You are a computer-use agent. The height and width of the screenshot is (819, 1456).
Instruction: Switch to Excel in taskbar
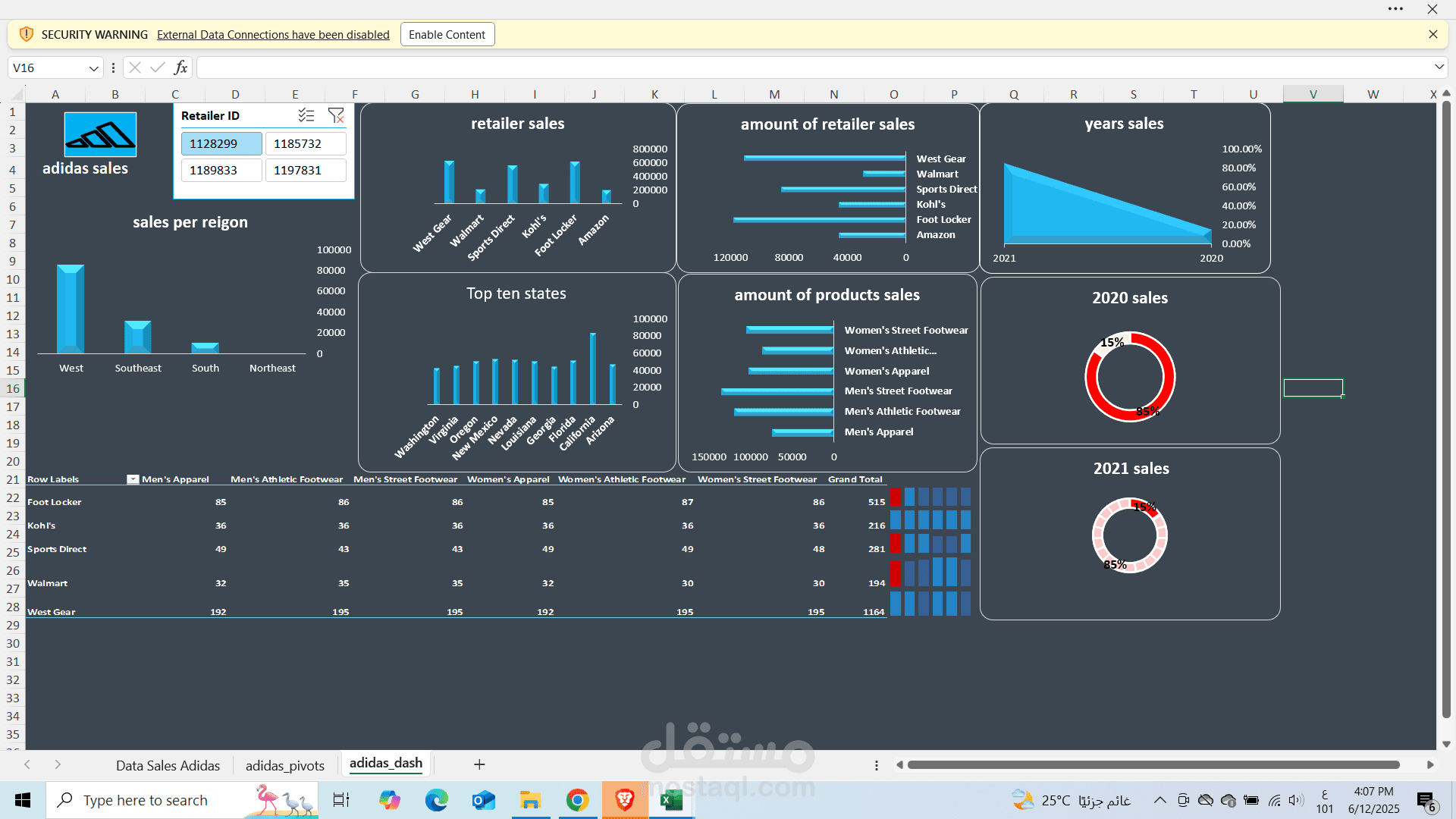coord(672,800)
